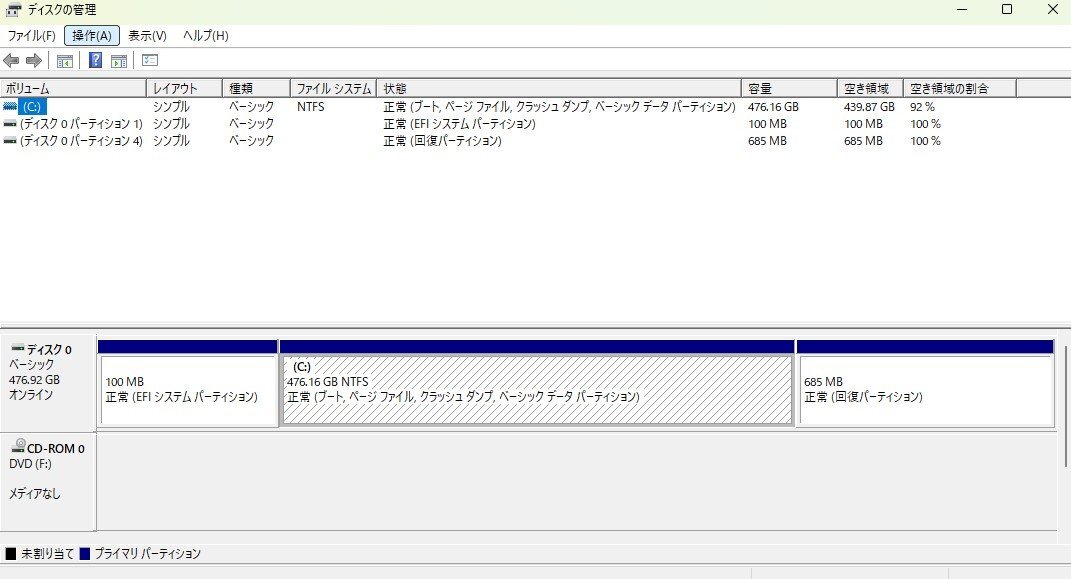Click the 476.92 GB disk size text

tap(34, 380)
